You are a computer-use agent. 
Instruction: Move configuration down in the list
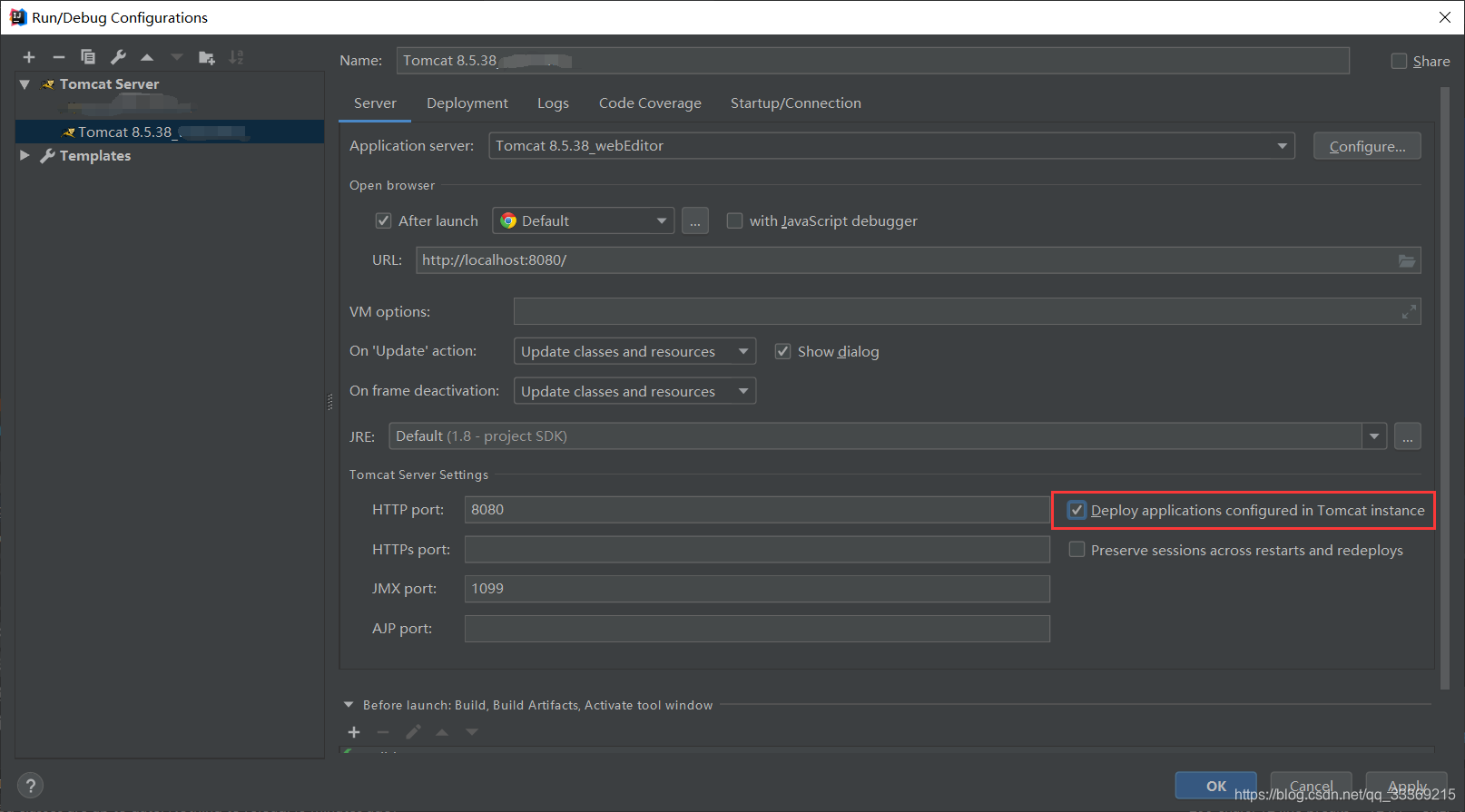(177, 57)
